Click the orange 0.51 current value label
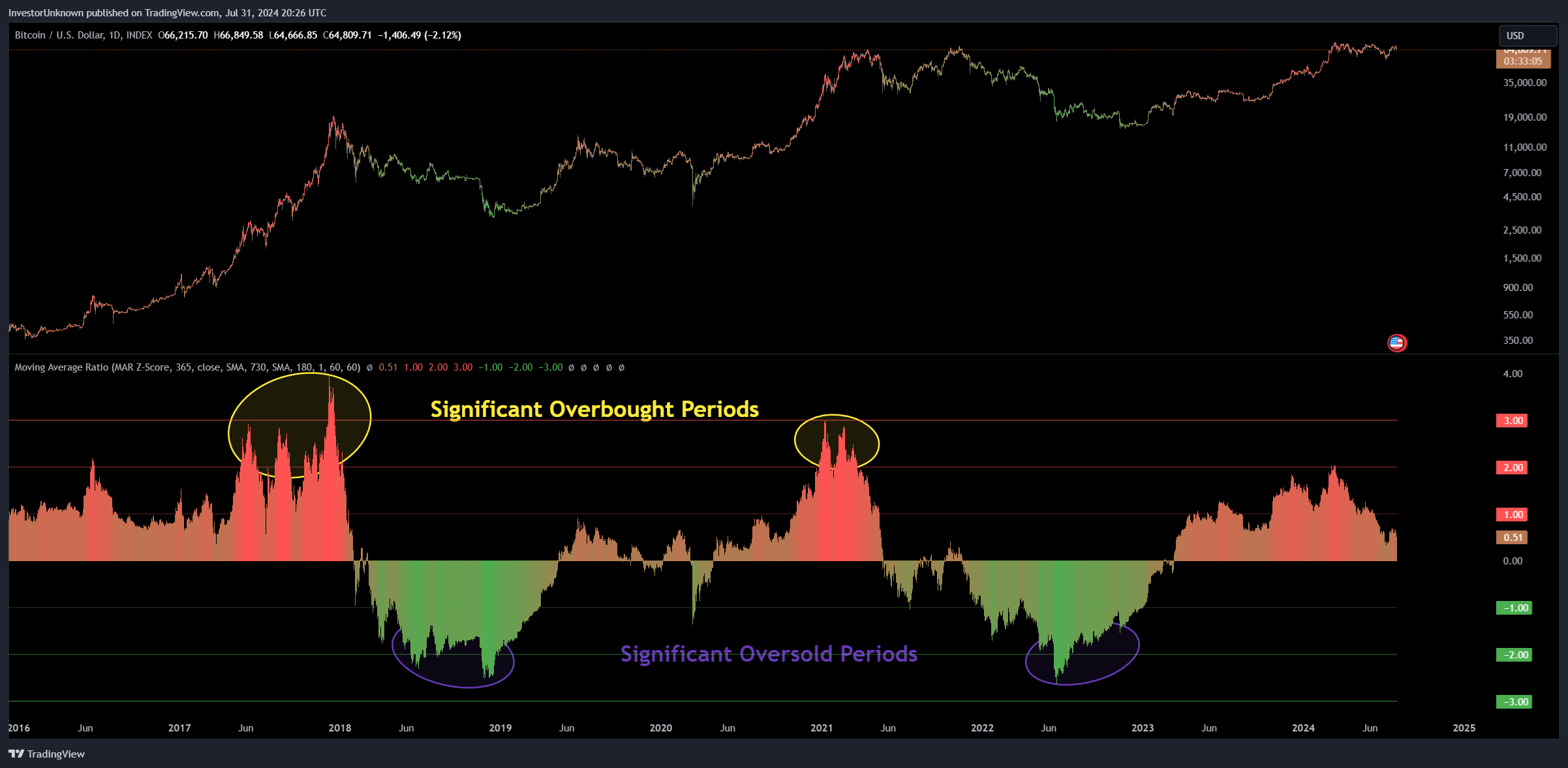Viewport: 1568px width, 768px height. click(x=1513, y=538)
